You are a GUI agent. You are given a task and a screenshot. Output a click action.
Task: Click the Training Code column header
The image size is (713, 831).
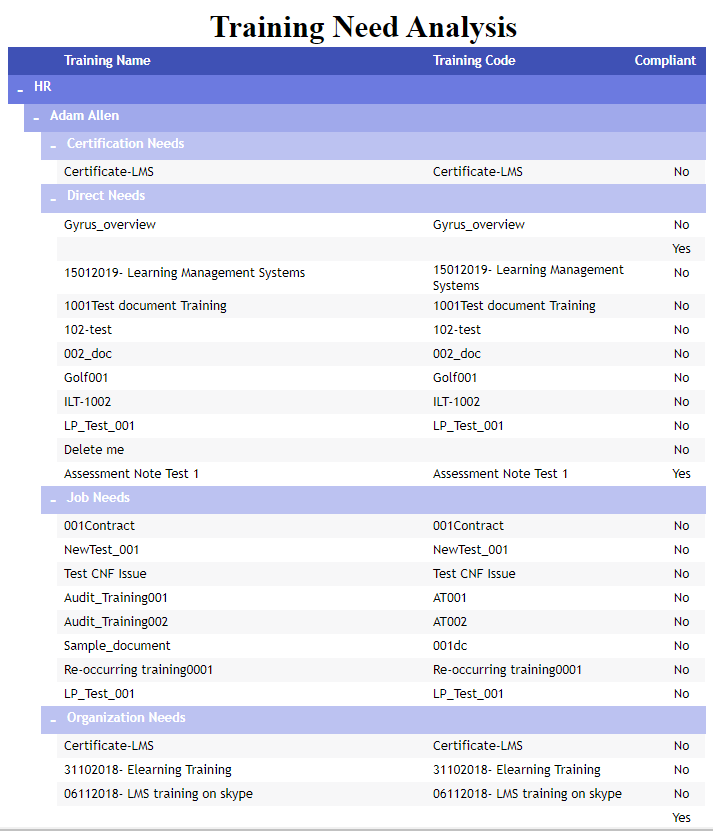[x=474, y=61]
